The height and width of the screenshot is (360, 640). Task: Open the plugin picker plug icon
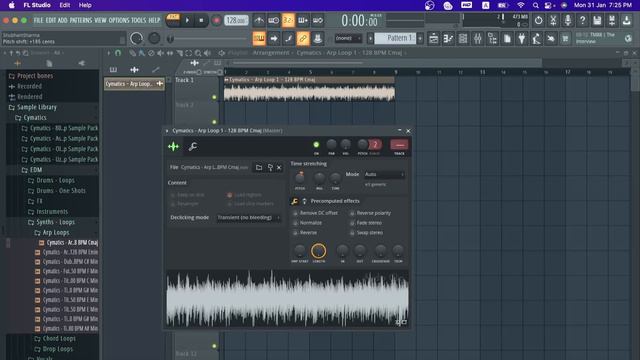(x=522, y=39)
